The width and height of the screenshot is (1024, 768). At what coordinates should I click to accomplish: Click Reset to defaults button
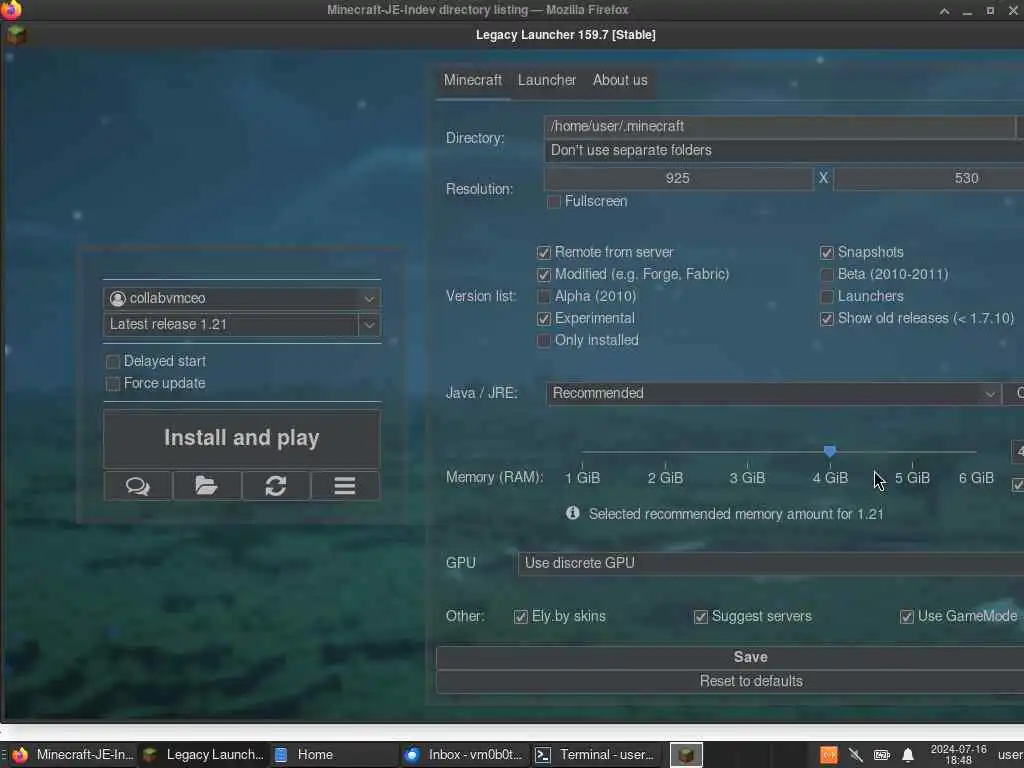point(730,682)
